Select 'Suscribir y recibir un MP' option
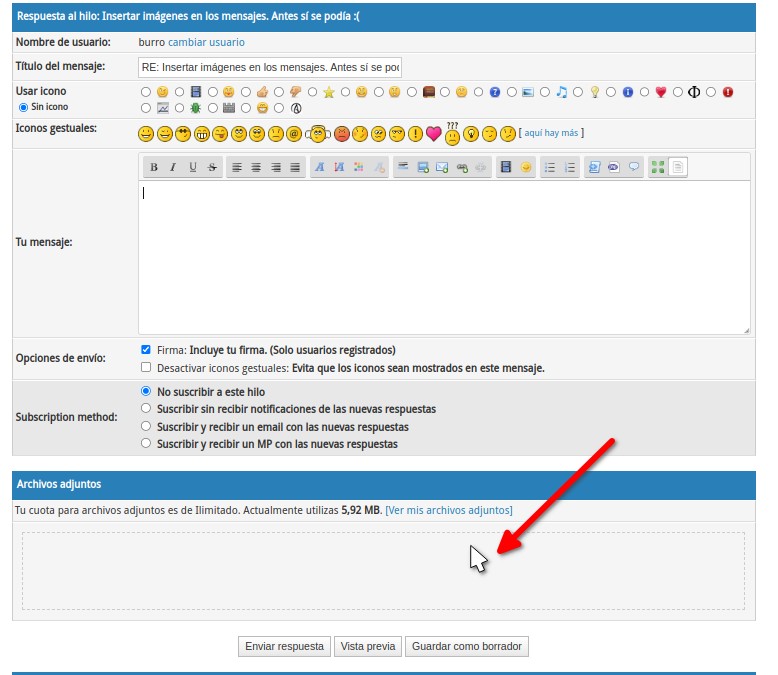Screen dimensions: 778x675 [146, 444]
